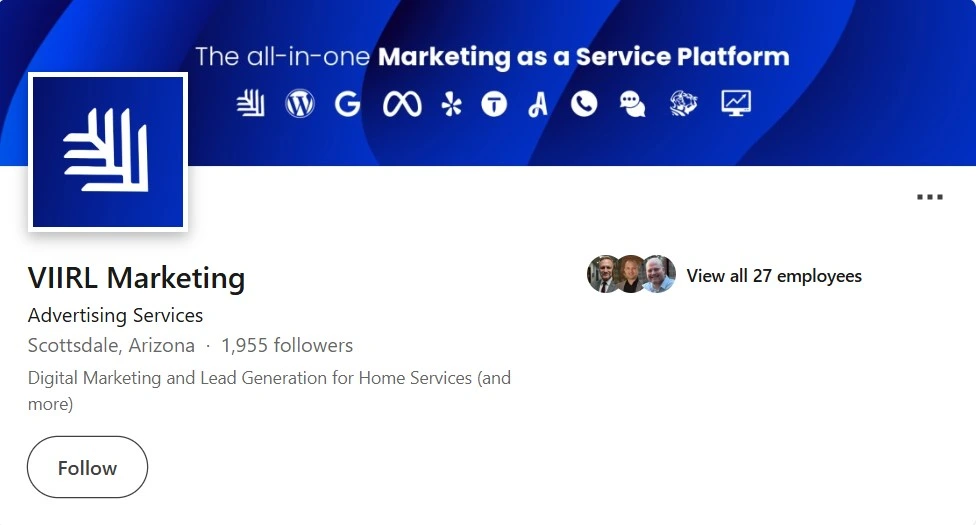976x525 pixels.
Task: Click the Meta infinity icon in banner
Action: click(x=402, y=104)
